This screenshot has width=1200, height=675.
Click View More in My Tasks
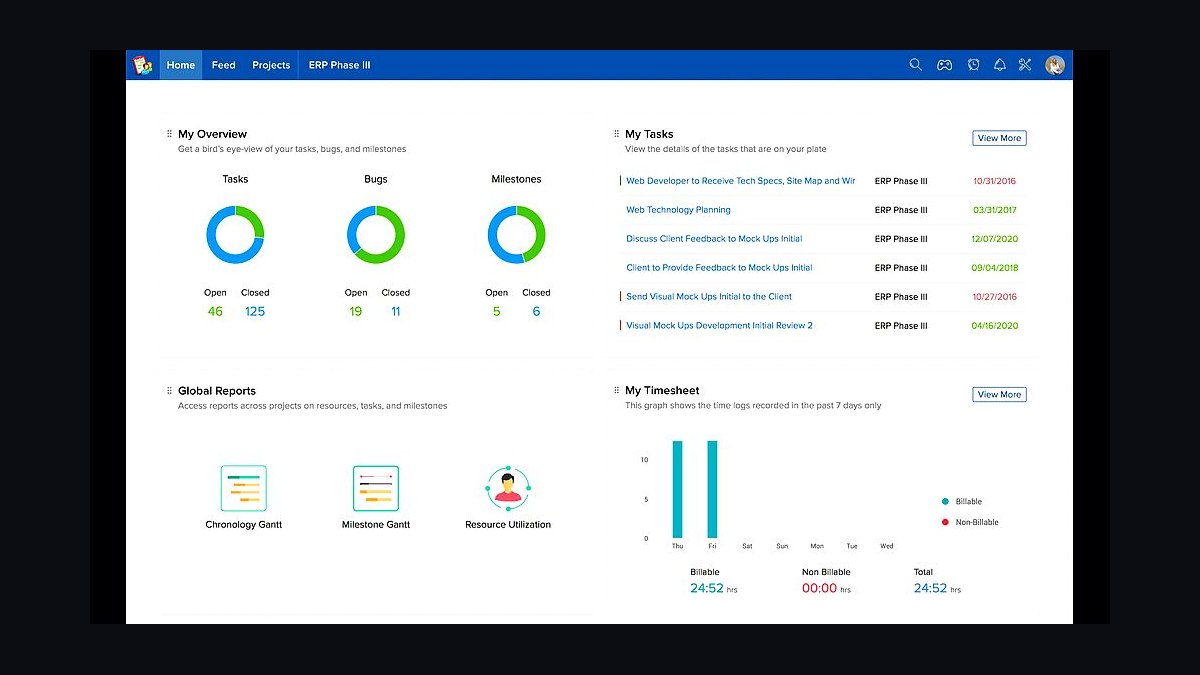point(999,138)
